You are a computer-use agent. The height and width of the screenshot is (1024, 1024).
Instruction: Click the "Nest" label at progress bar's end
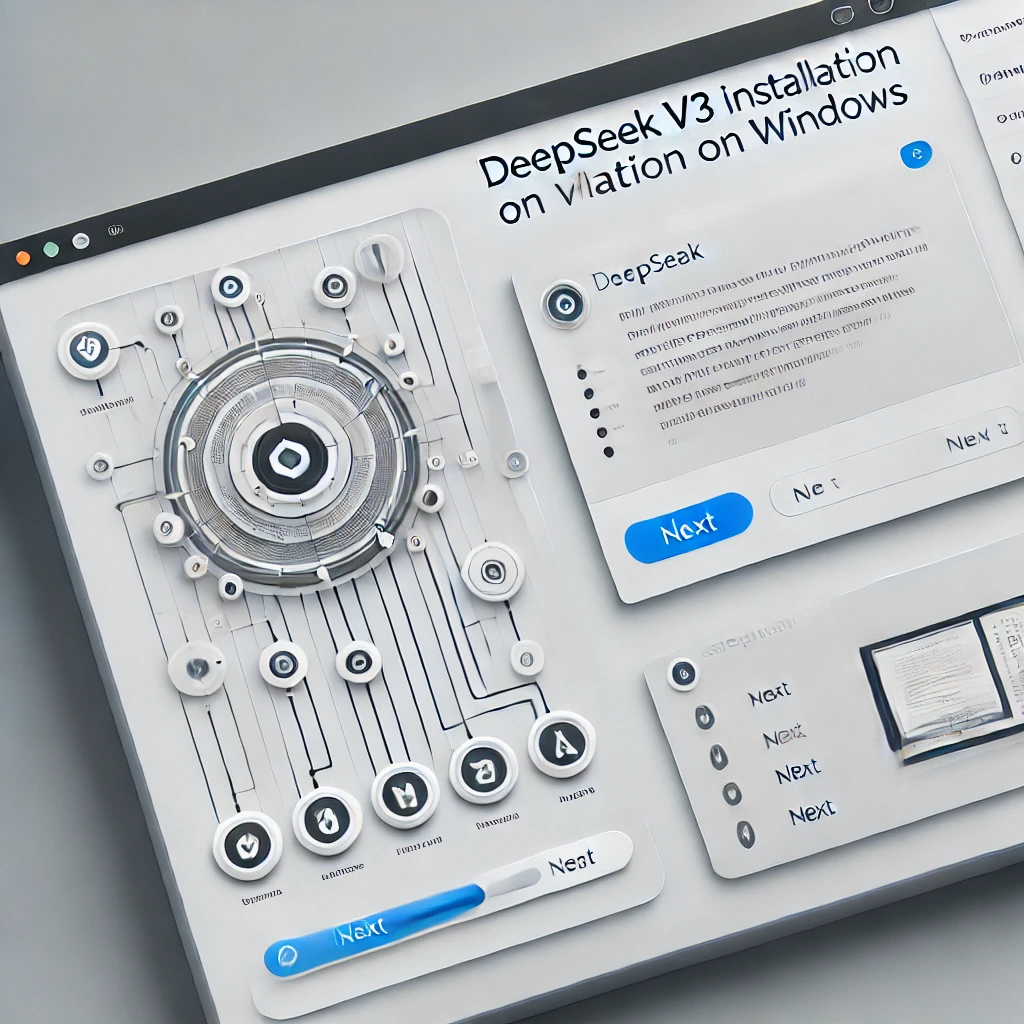pos(572,863)
